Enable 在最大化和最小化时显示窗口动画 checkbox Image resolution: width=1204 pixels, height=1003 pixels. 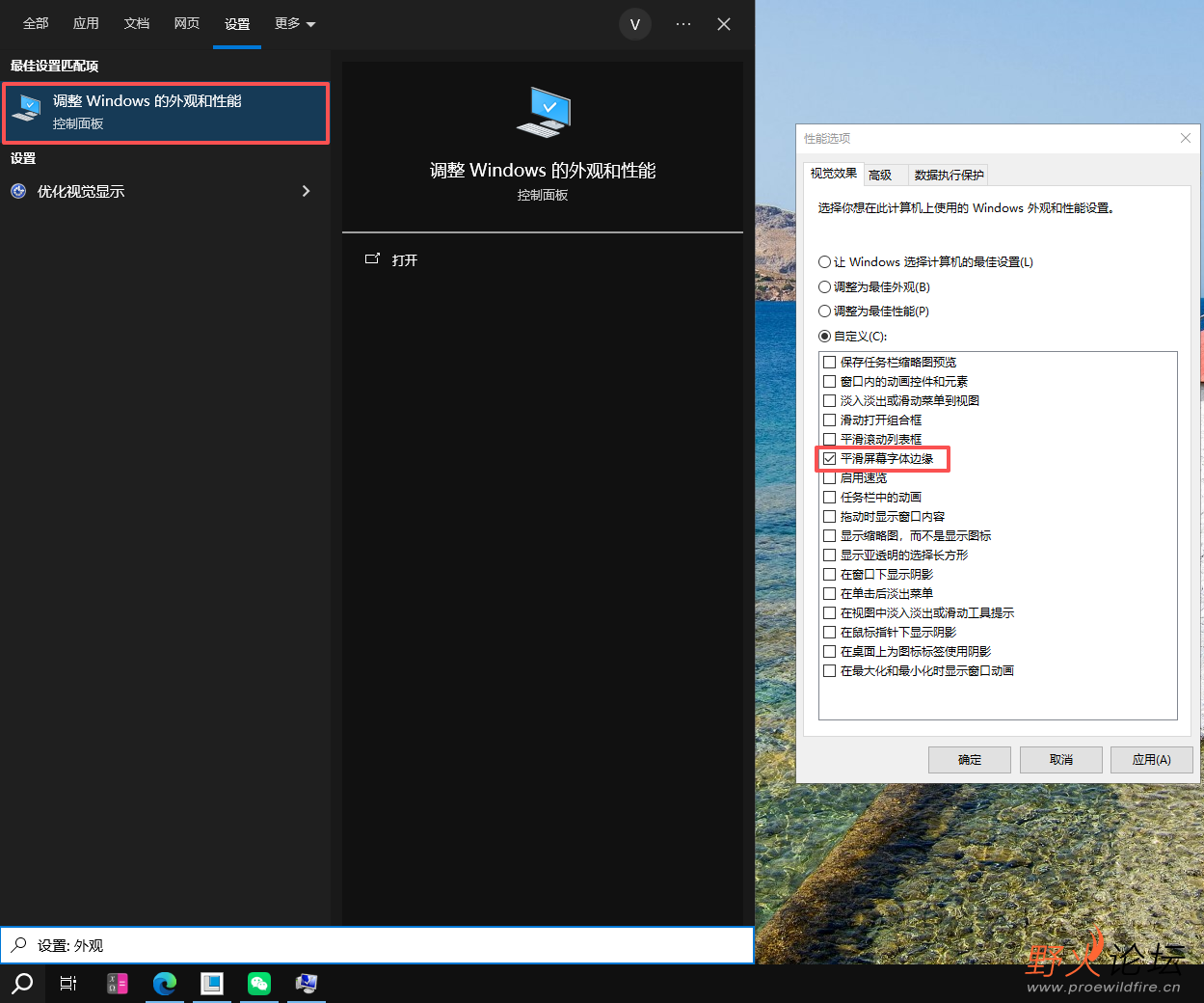tap(829, 670)
